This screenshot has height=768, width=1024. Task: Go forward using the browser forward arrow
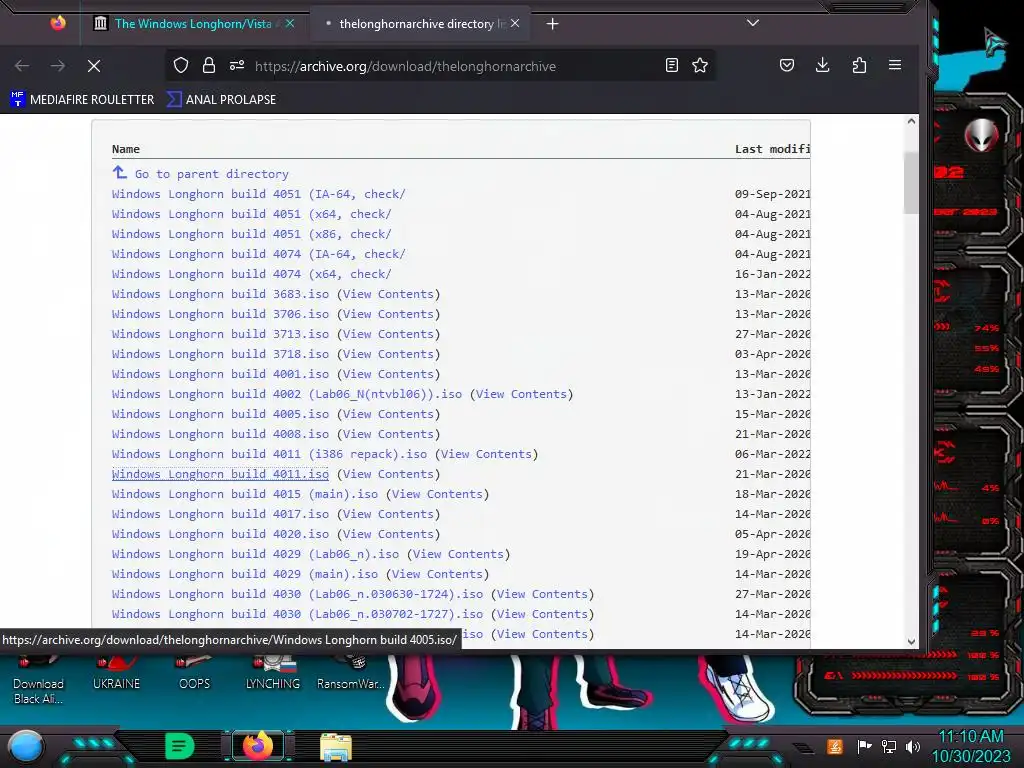(x=58, y=66)
